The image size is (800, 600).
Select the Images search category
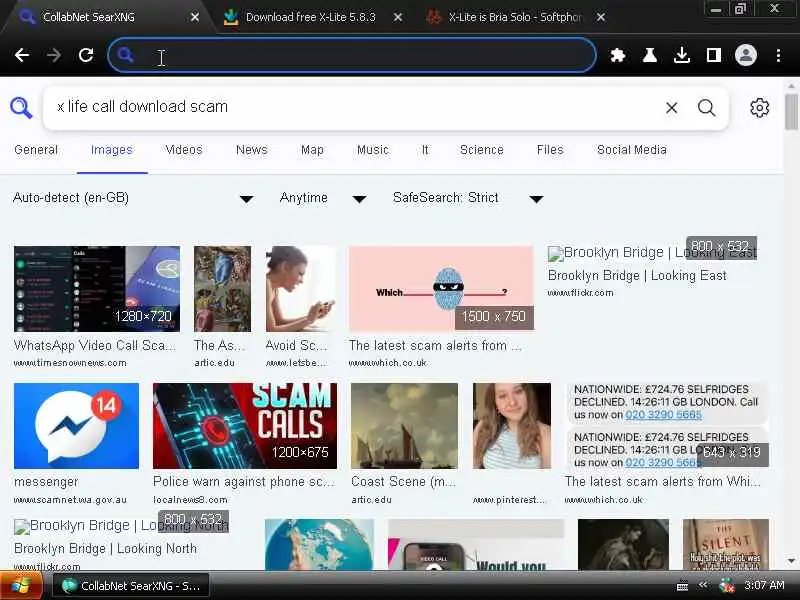tap(112, 150)
